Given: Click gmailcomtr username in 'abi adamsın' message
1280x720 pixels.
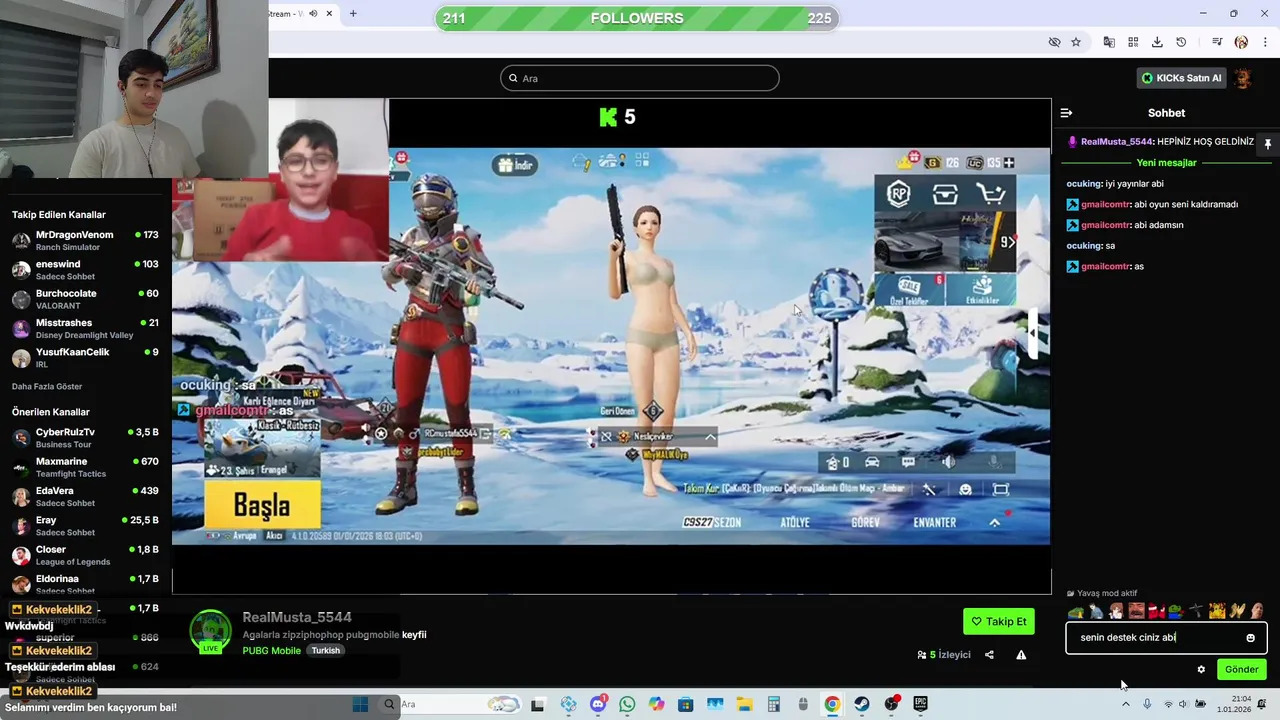Looking at the screenshot, I should pos(1105,225).
